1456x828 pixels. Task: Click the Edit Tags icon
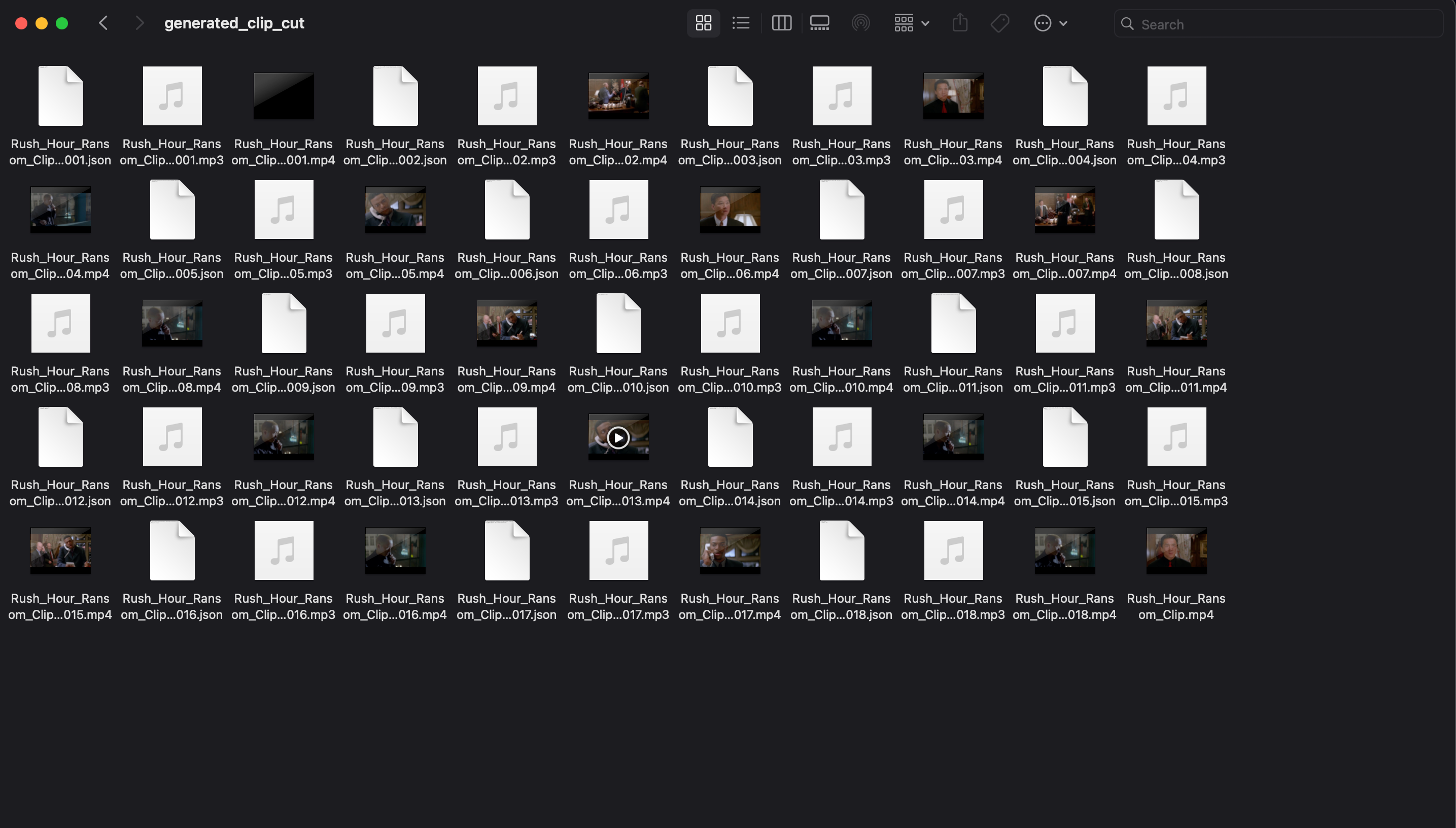click(999, 23)
